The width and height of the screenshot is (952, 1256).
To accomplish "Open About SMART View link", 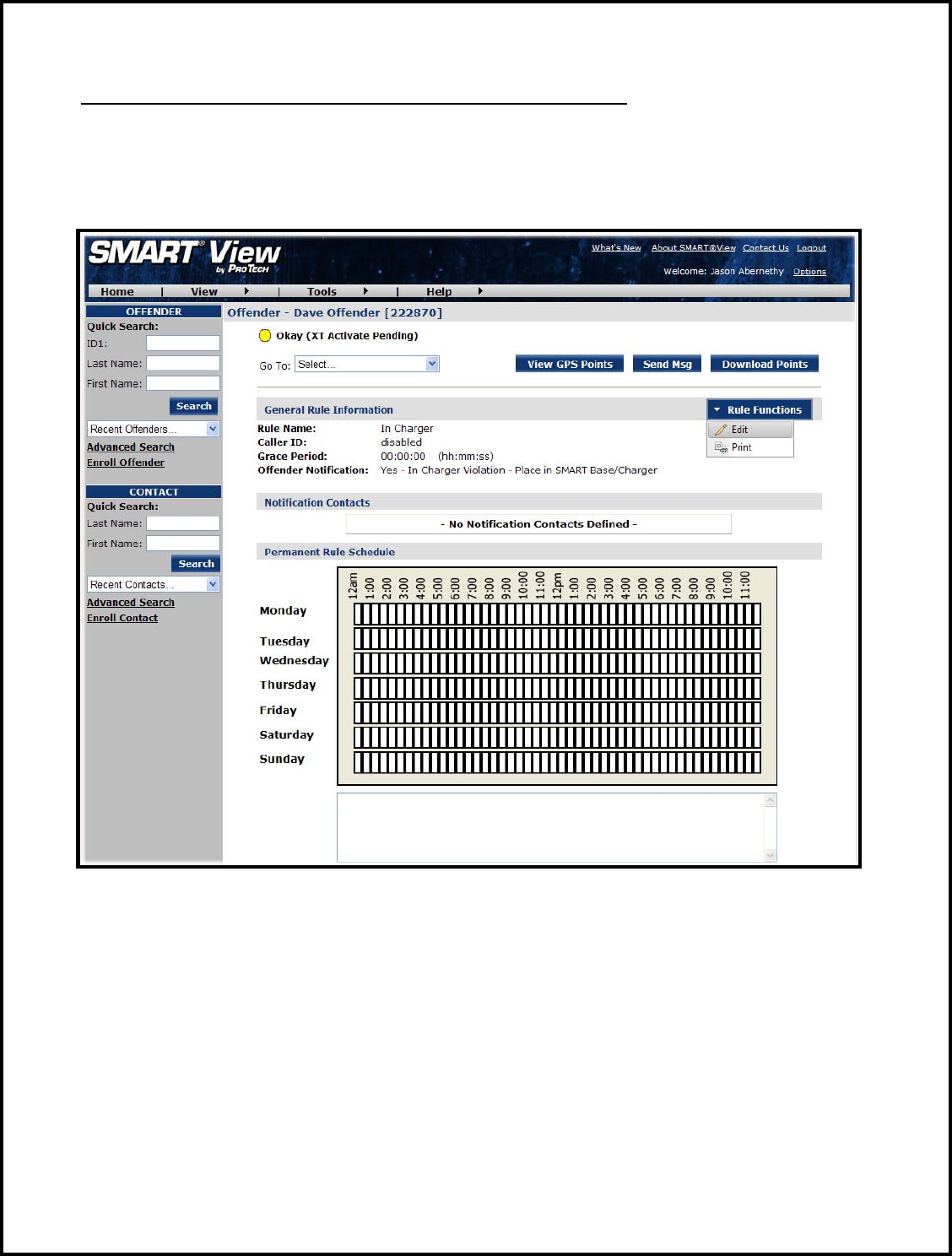I will pos(694,247).
